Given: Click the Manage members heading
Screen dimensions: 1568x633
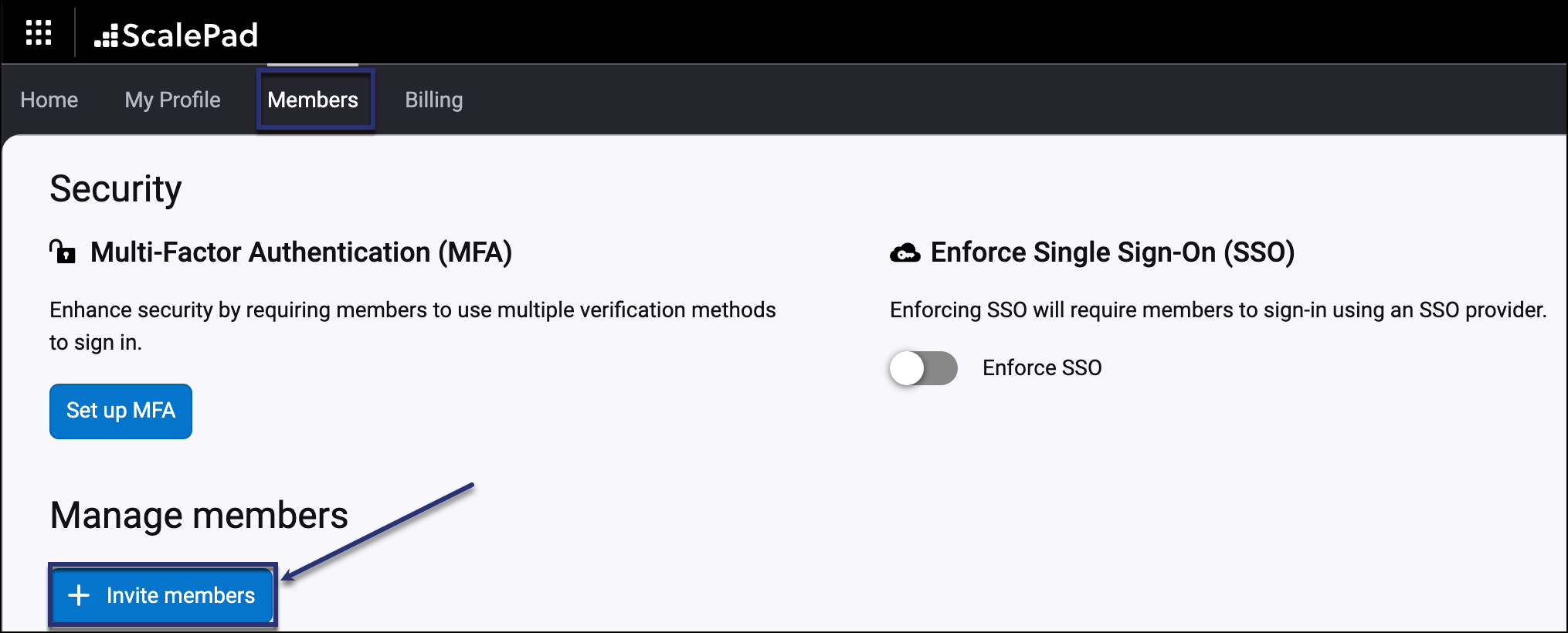Looking at the screenshot, I should tap(199, 516).
